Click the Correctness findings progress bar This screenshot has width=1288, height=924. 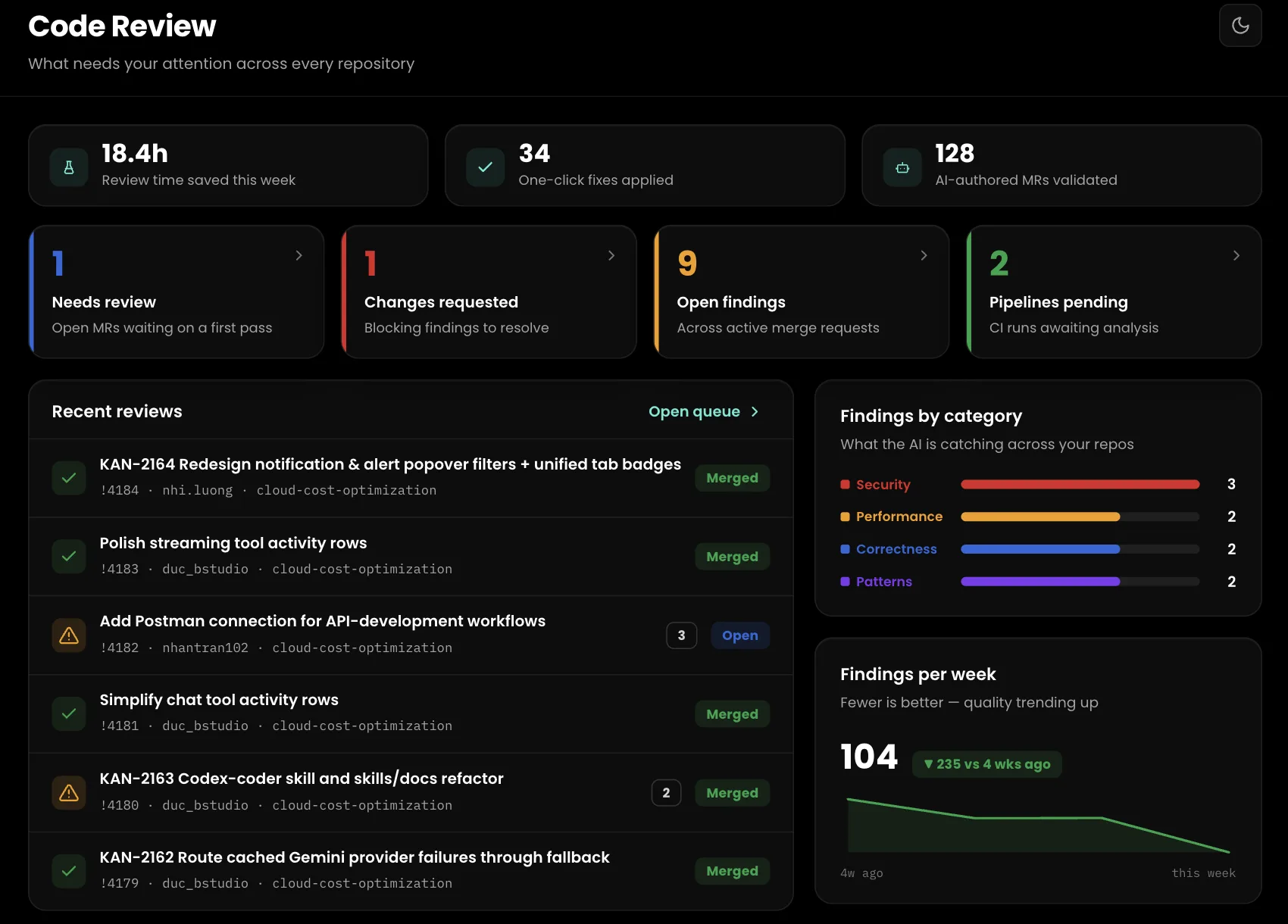(1080, 549)
